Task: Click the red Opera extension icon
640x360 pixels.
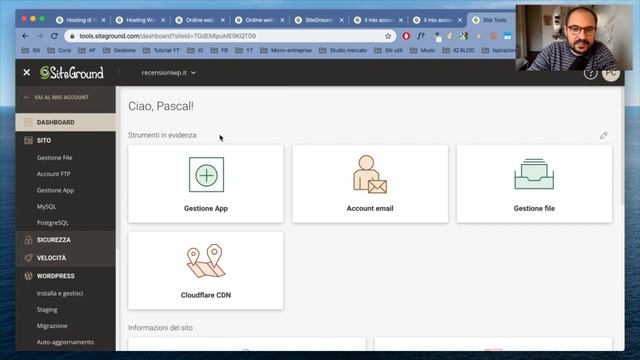Action: (x=406, y=36)
